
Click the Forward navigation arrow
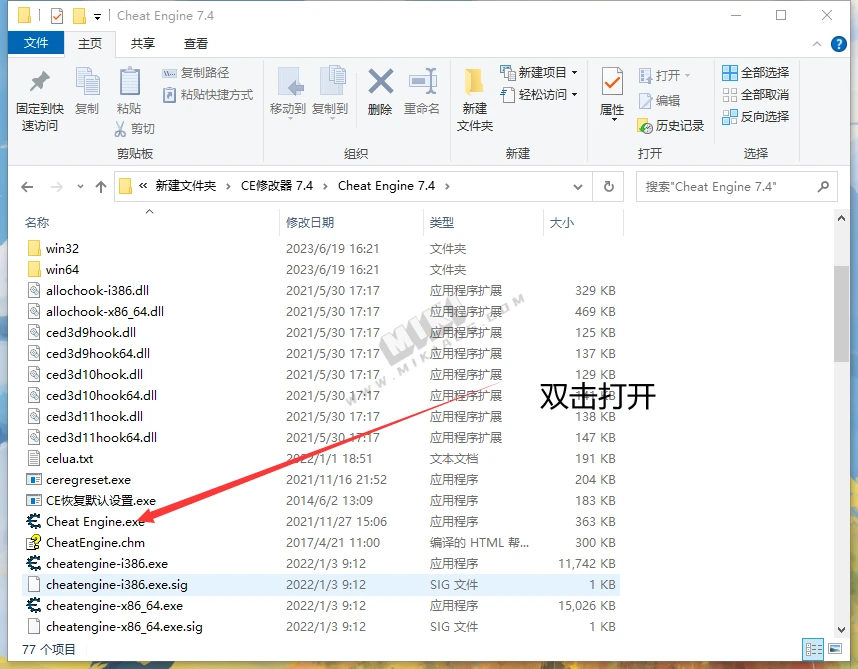(x=56, y=187)
